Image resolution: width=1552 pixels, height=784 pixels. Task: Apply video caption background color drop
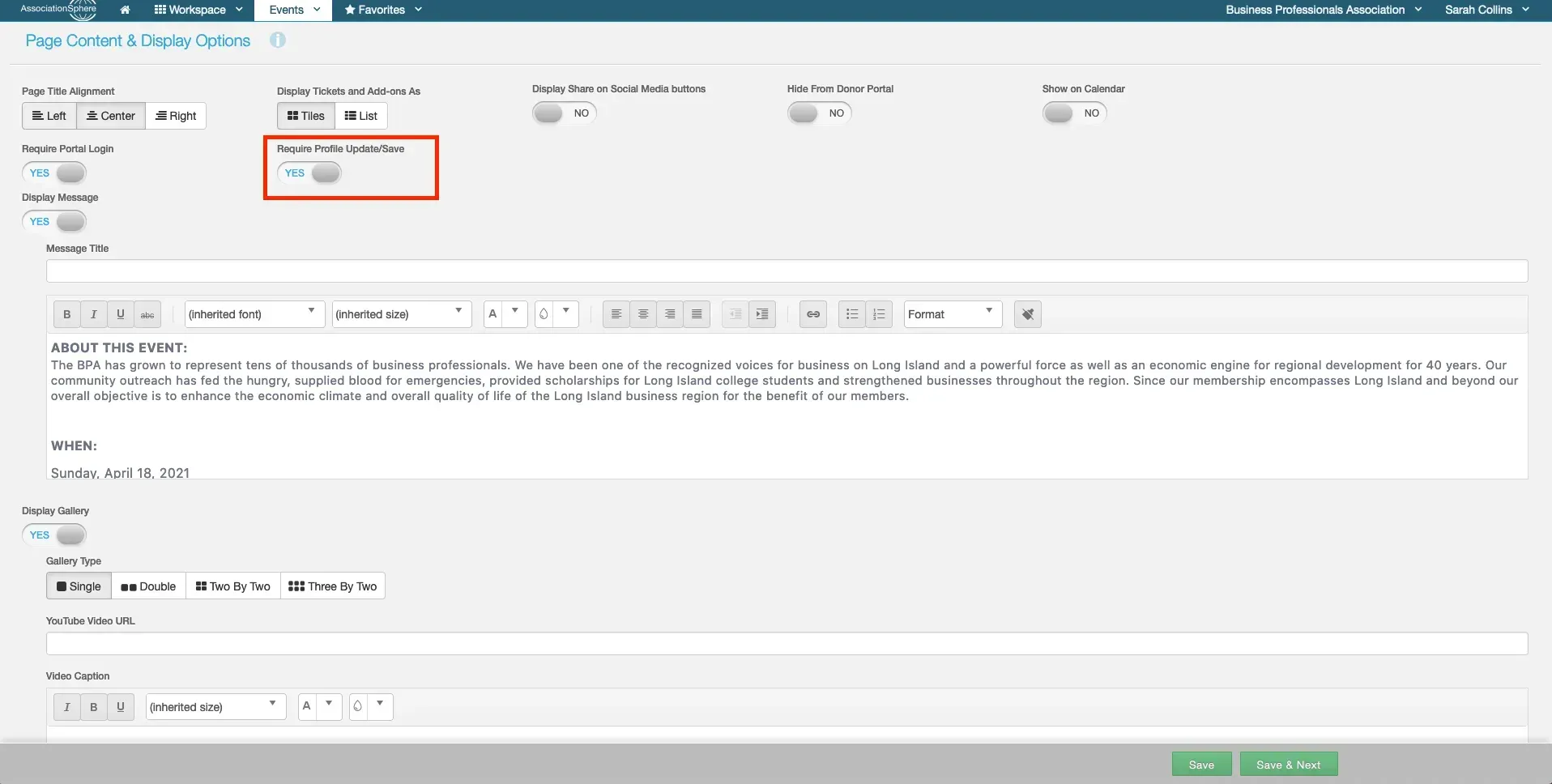coord(358,707)
